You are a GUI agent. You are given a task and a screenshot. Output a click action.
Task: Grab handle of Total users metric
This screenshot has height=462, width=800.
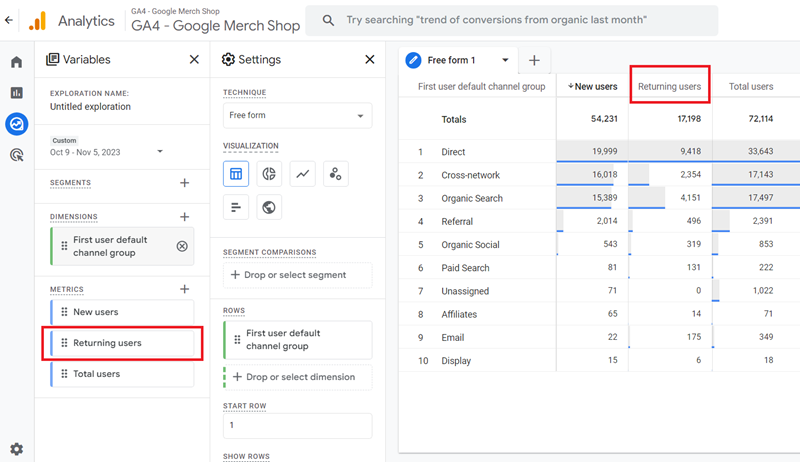[64, 374]
